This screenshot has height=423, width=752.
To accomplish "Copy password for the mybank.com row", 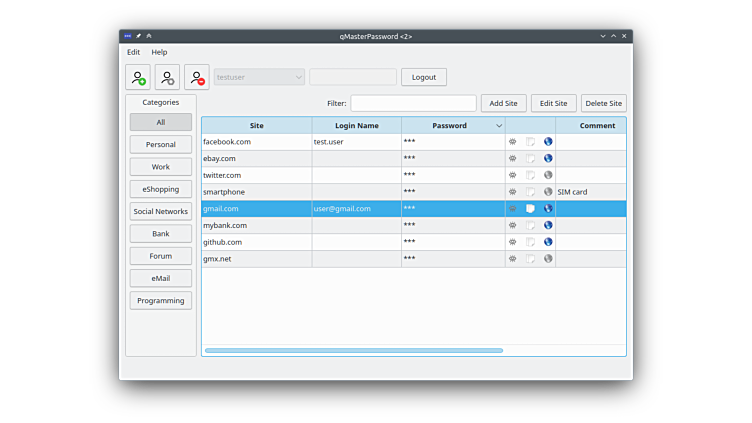I will pos(531,226).
